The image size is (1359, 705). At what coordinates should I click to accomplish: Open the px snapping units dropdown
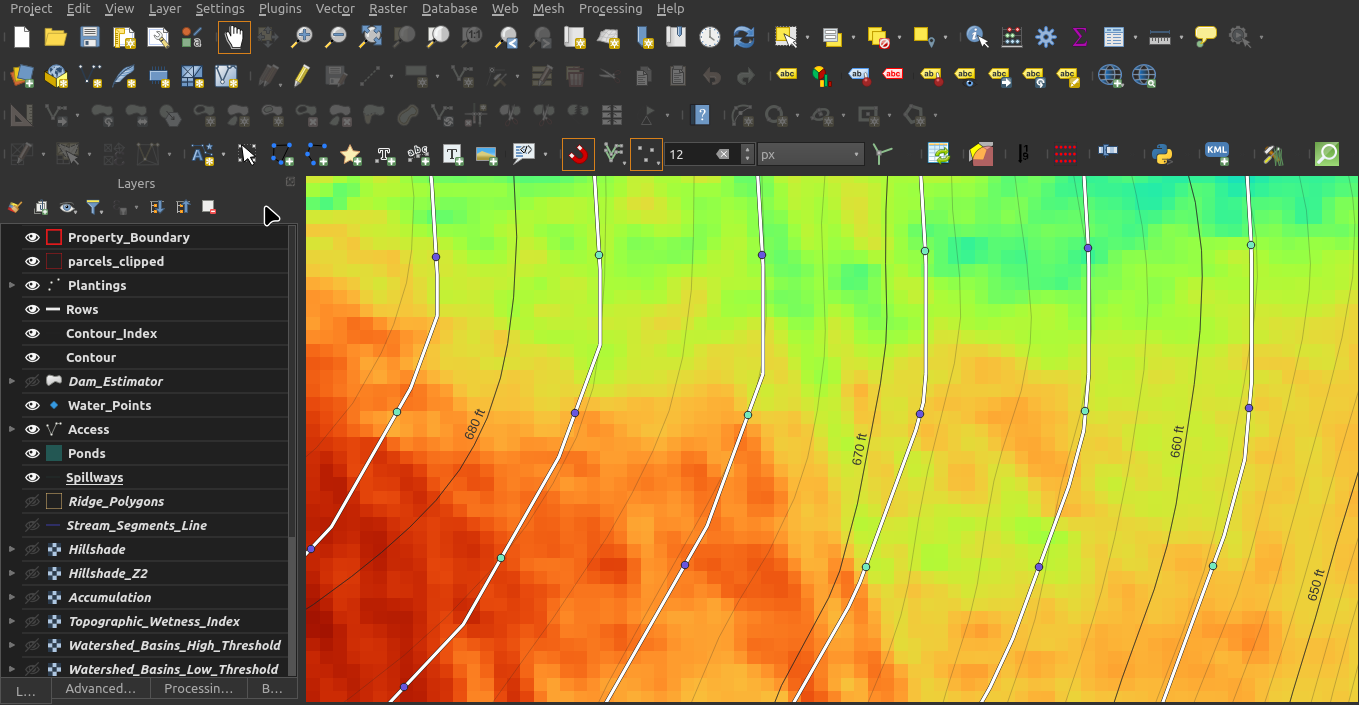tap(810, 155)
